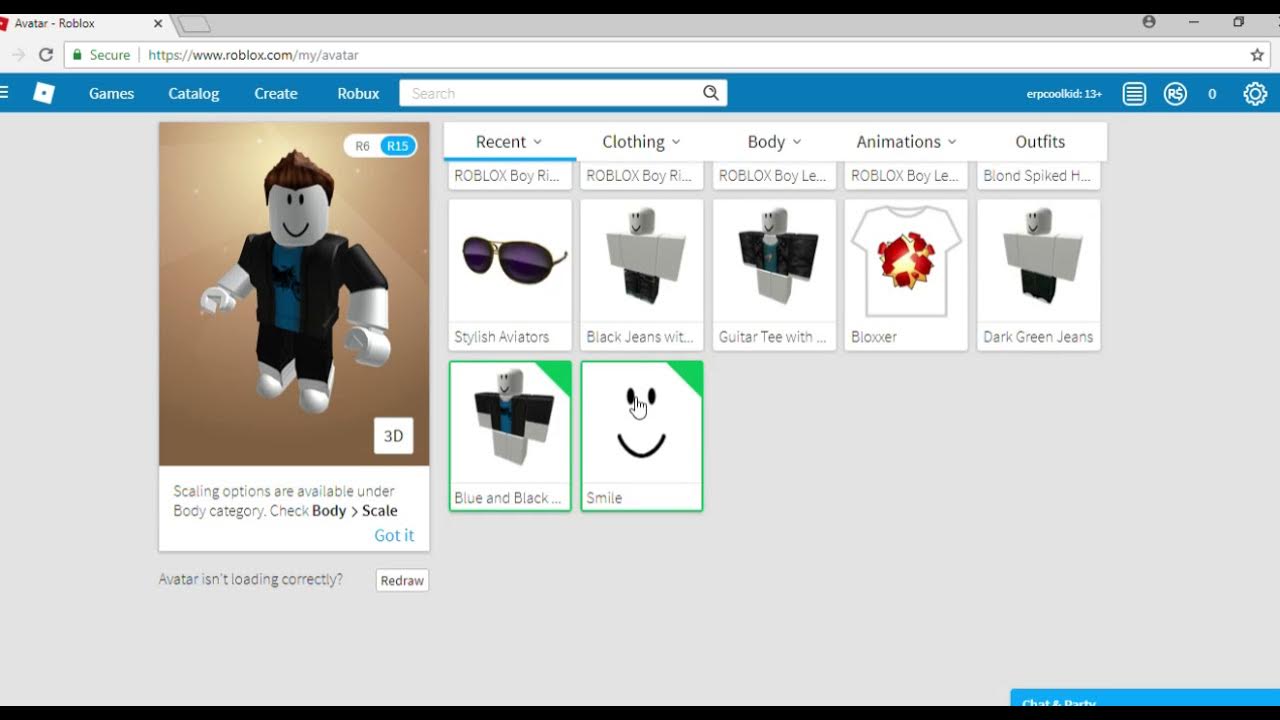This screenshot has width=1280, height=720.
Task: Expand the Body category dropdown
Action: point(774,141)
